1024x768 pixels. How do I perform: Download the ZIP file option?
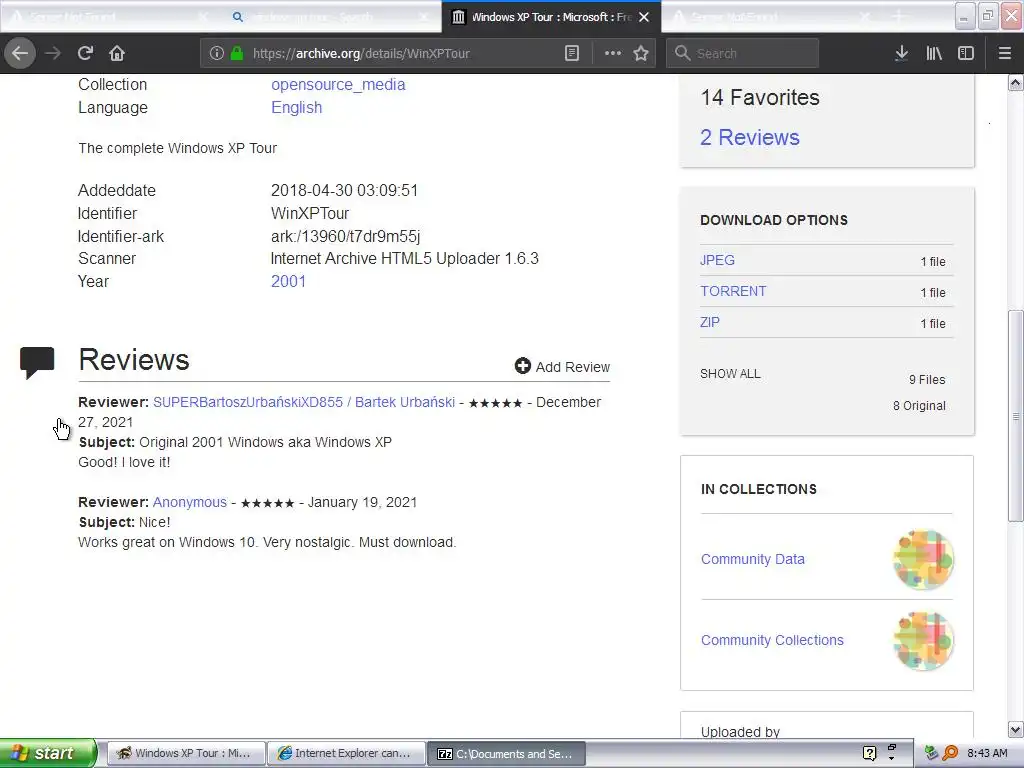(710, 322)
